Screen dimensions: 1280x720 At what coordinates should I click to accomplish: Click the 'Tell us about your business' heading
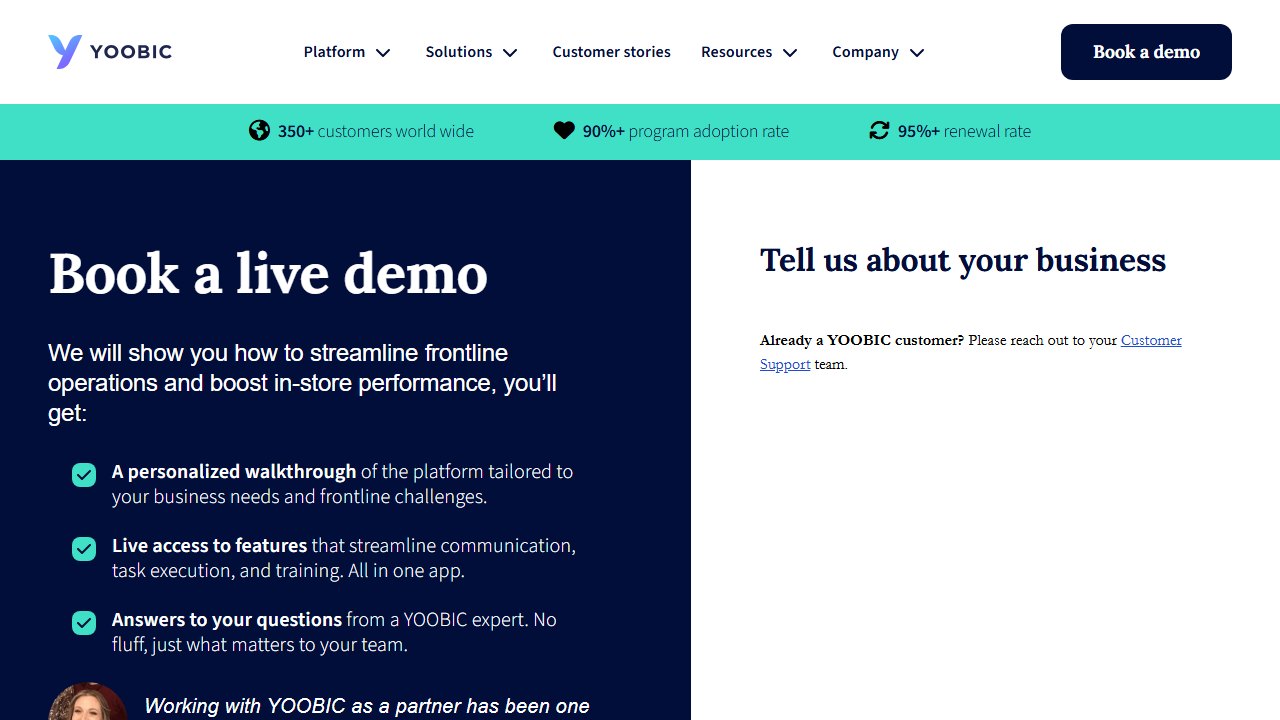(963, 260)
